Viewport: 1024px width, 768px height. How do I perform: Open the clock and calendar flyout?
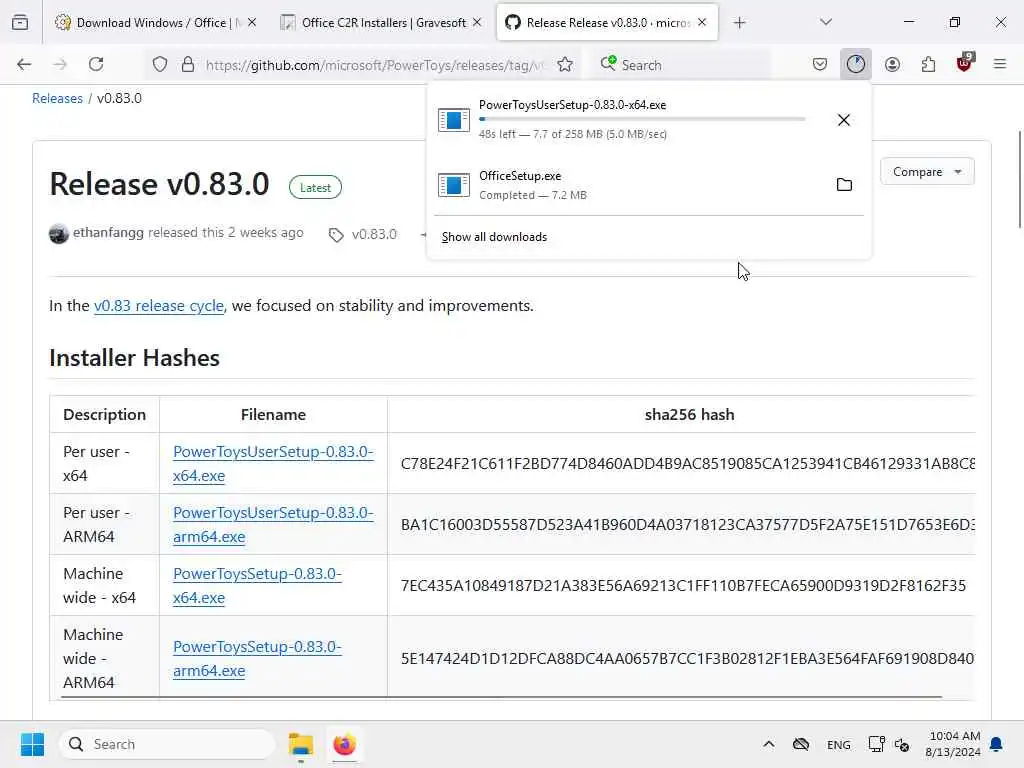953,744
